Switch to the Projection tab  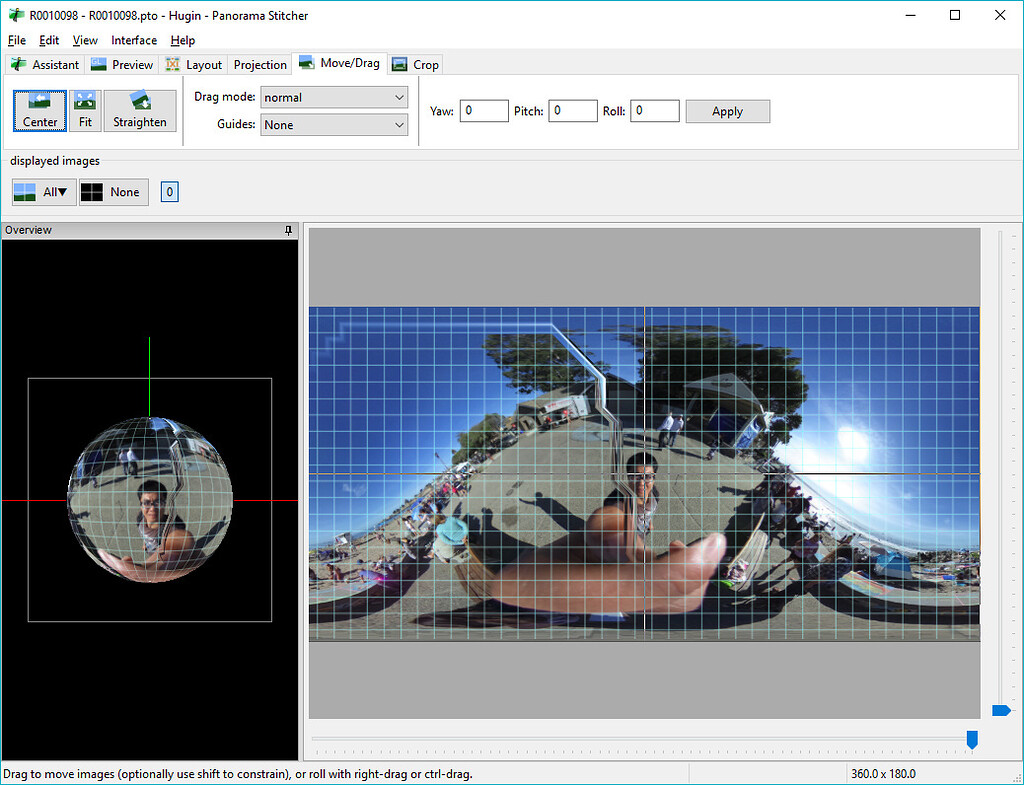coord(259,63)
